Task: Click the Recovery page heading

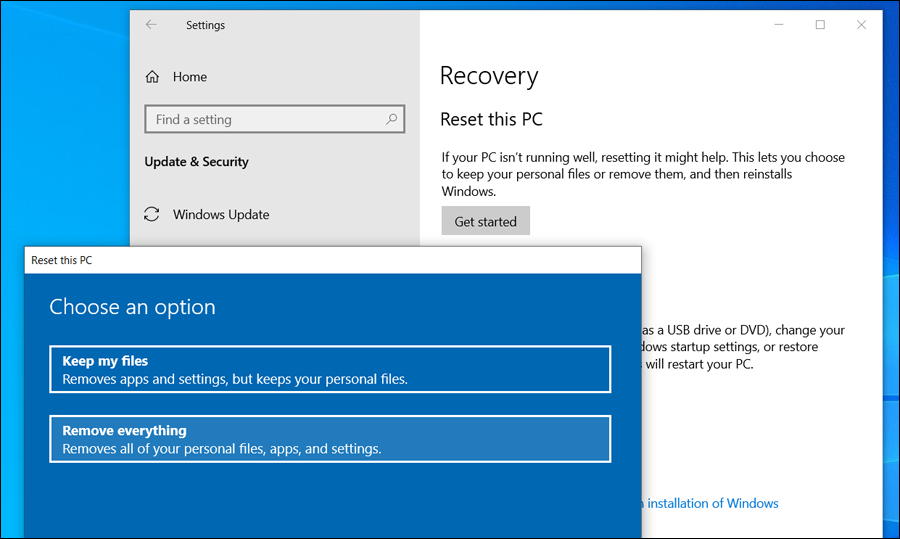Action: point(489,76)
